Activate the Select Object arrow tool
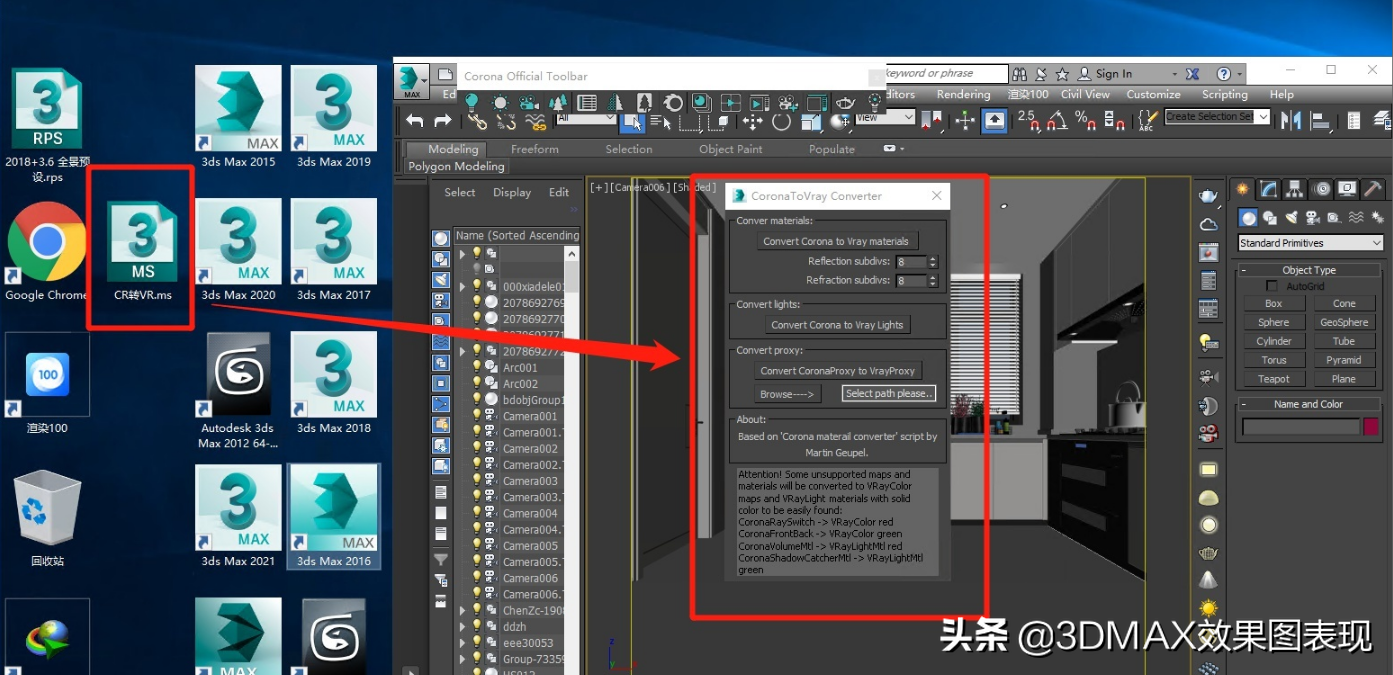 (631, 121)
